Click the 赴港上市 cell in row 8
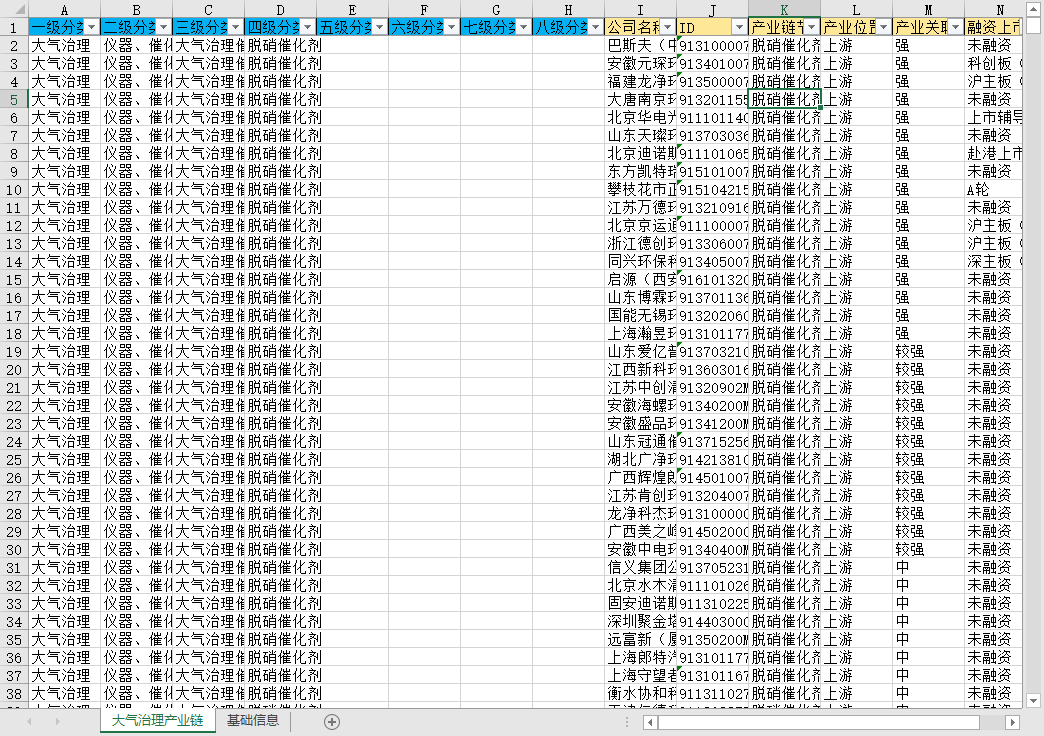 point(993,153)
